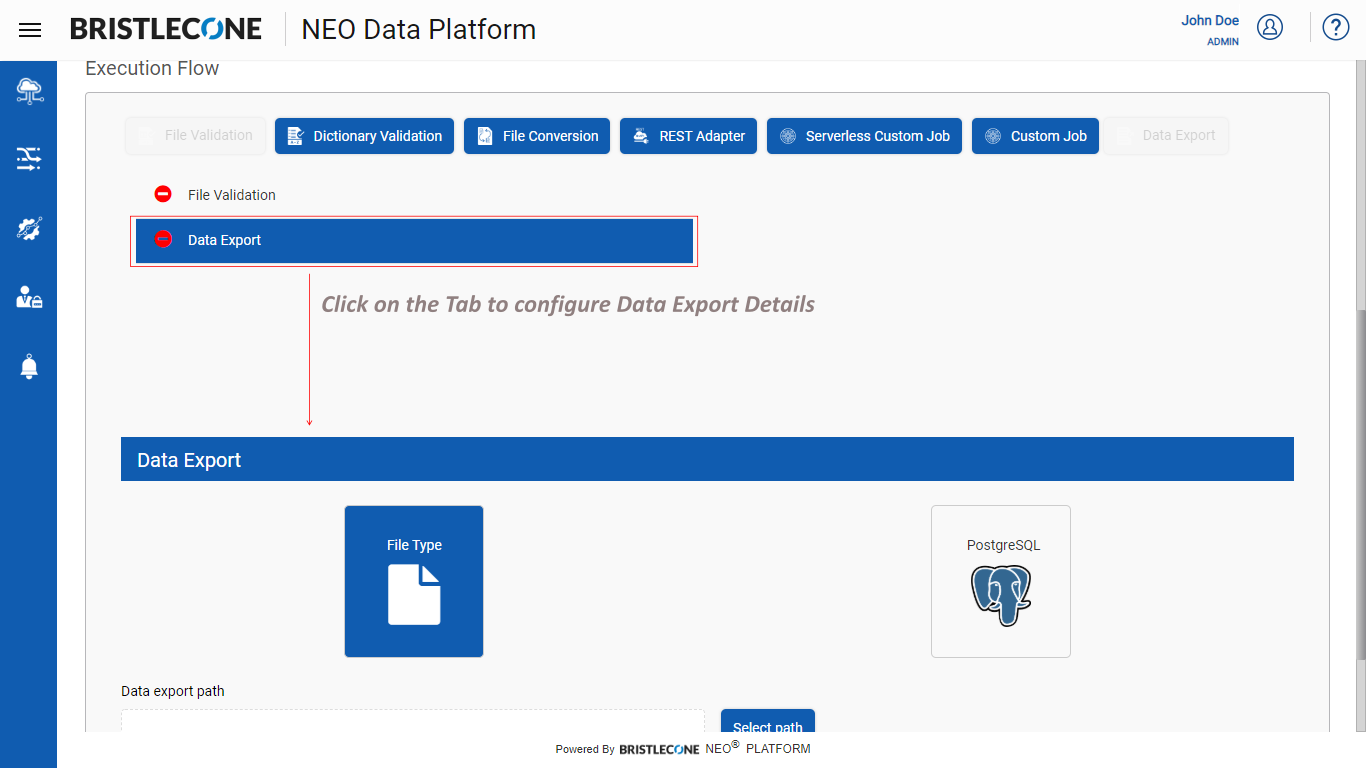1366x768 pixels.
Task: Add a Custom Job step
Action: coord(1035,136)
